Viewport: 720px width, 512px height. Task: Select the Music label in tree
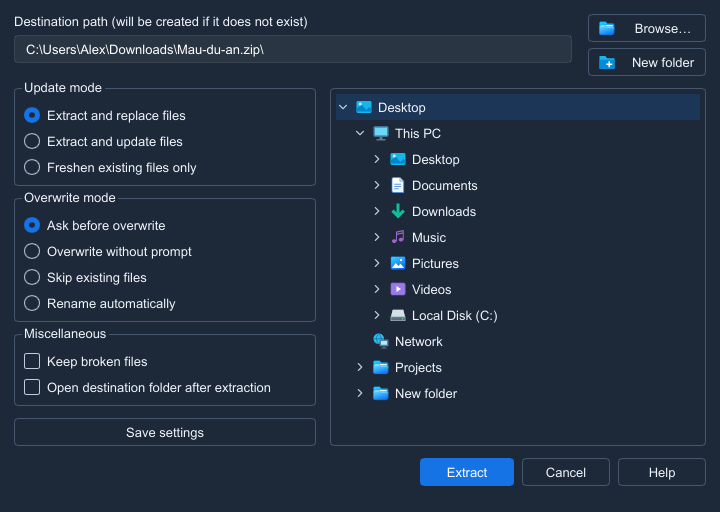coord(429,238)
